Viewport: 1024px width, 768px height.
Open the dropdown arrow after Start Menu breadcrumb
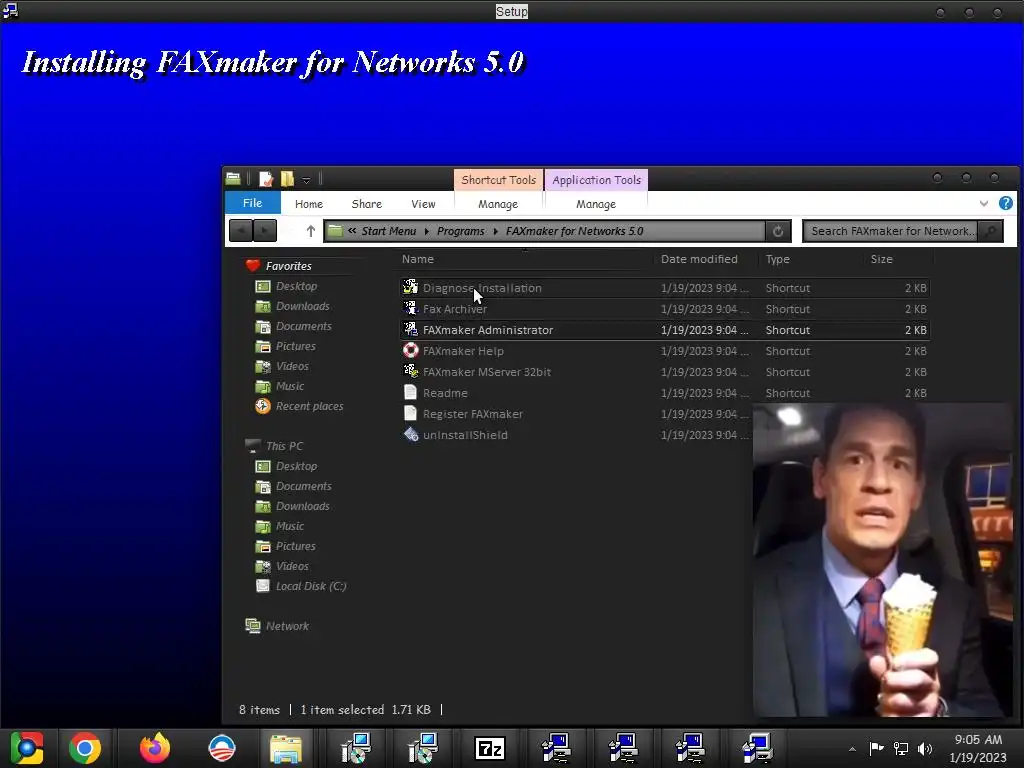(426, 231)
